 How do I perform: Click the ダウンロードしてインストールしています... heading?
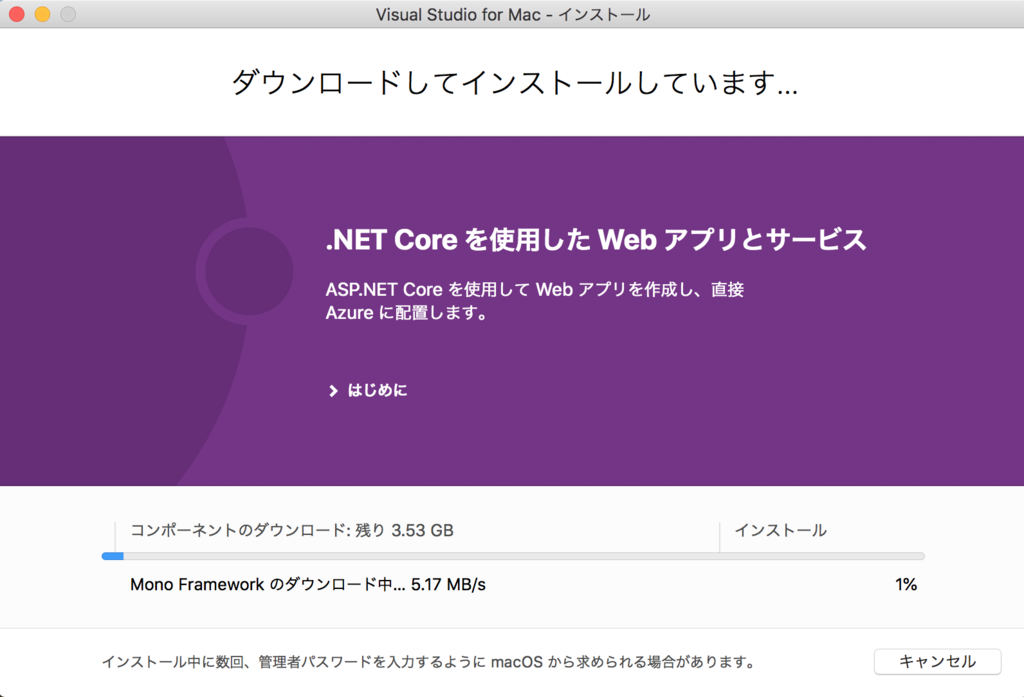514,82
